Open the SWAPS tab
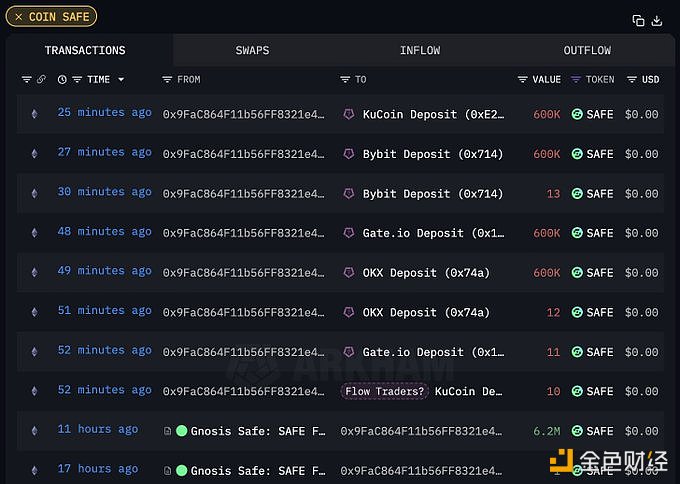The height and width of the screenshot is (484, 680). click(x=252, y=50)
